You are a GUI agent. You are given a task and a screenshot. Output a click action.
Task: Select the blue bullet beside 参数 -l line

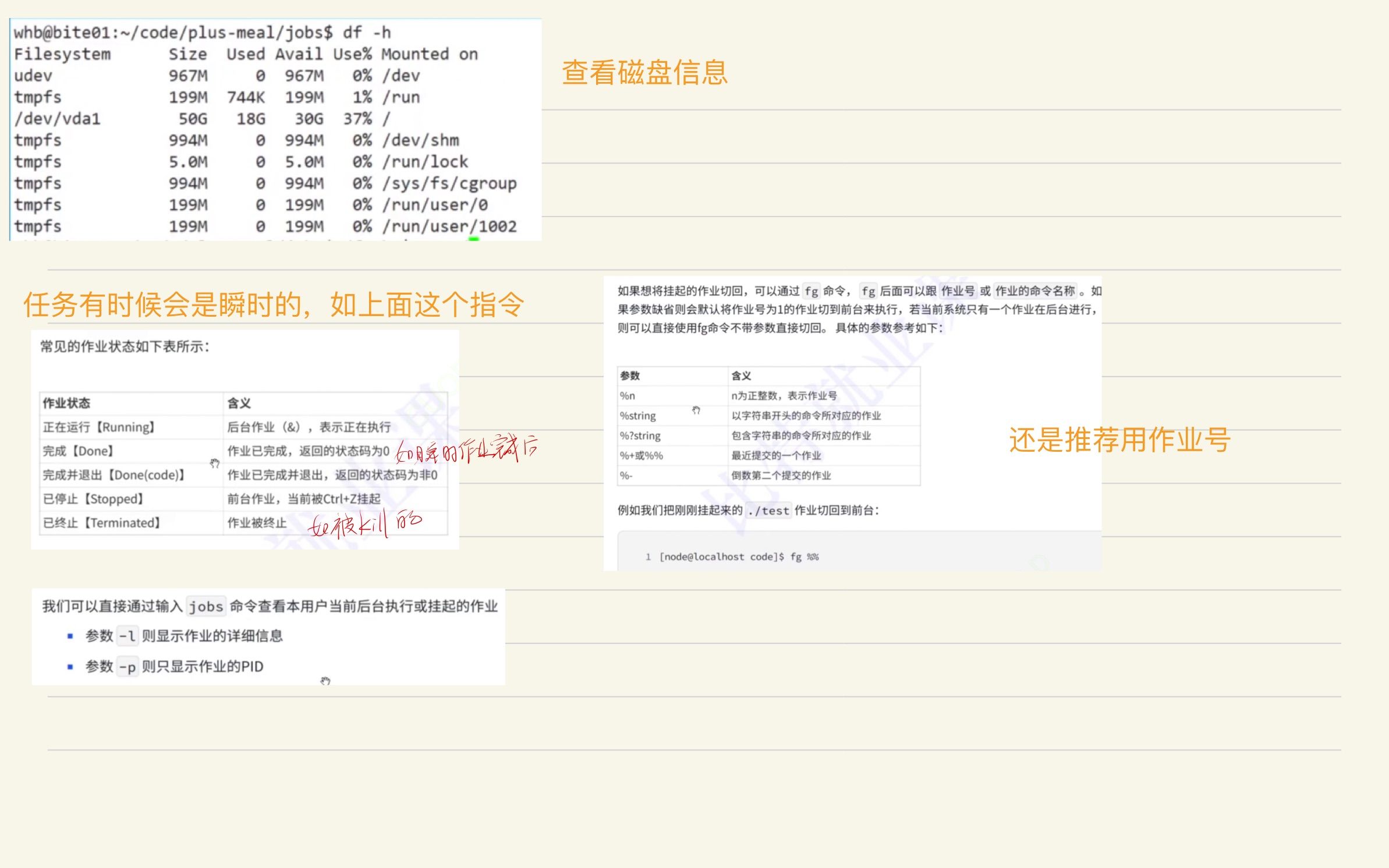[71, 636]
